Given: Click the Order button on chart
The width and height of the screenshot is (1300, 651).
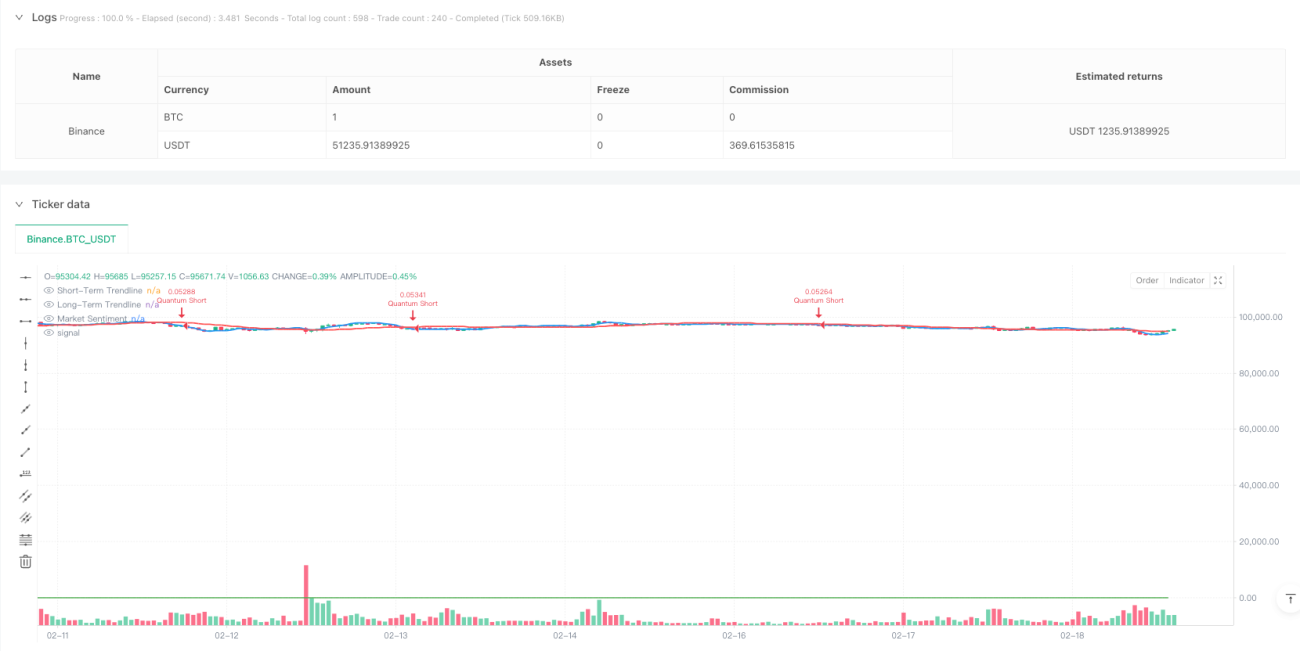Looking at the screenshot, I should [x=1147, y=281].
